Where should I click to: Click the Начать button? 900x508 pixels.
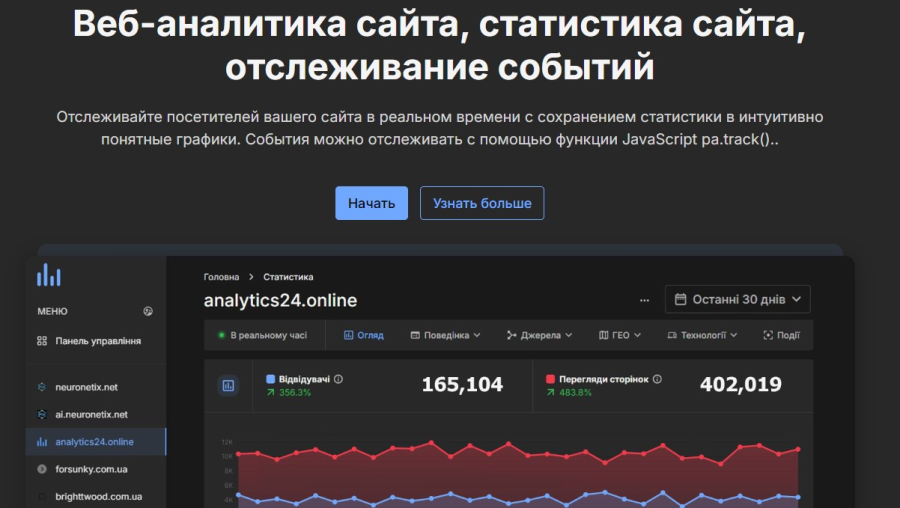tap(371, 203)
